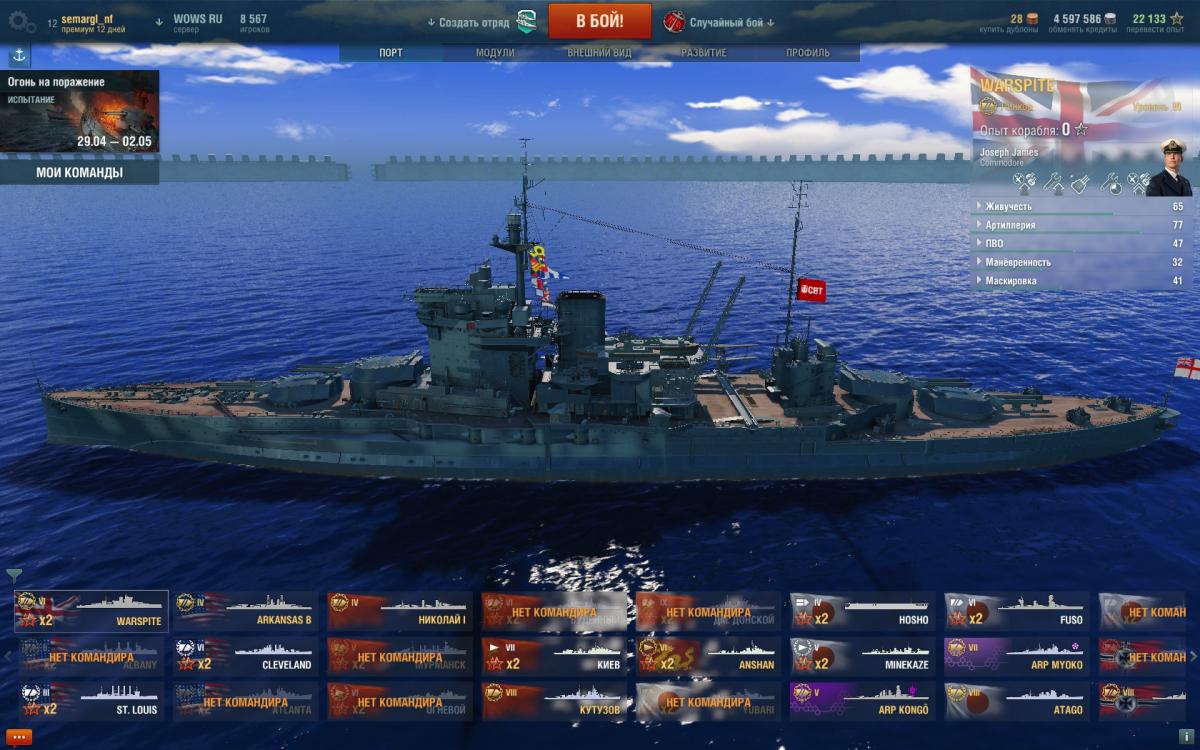Click the doubloons coin icon
This screenshot has width=1200, height=750.
tap(1033, 18)
